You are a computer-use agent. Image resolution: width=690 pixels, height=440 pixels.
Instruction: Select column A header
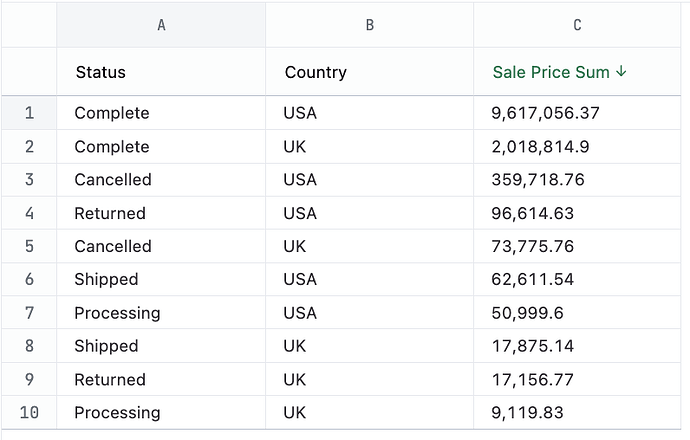tap(161, 25)
